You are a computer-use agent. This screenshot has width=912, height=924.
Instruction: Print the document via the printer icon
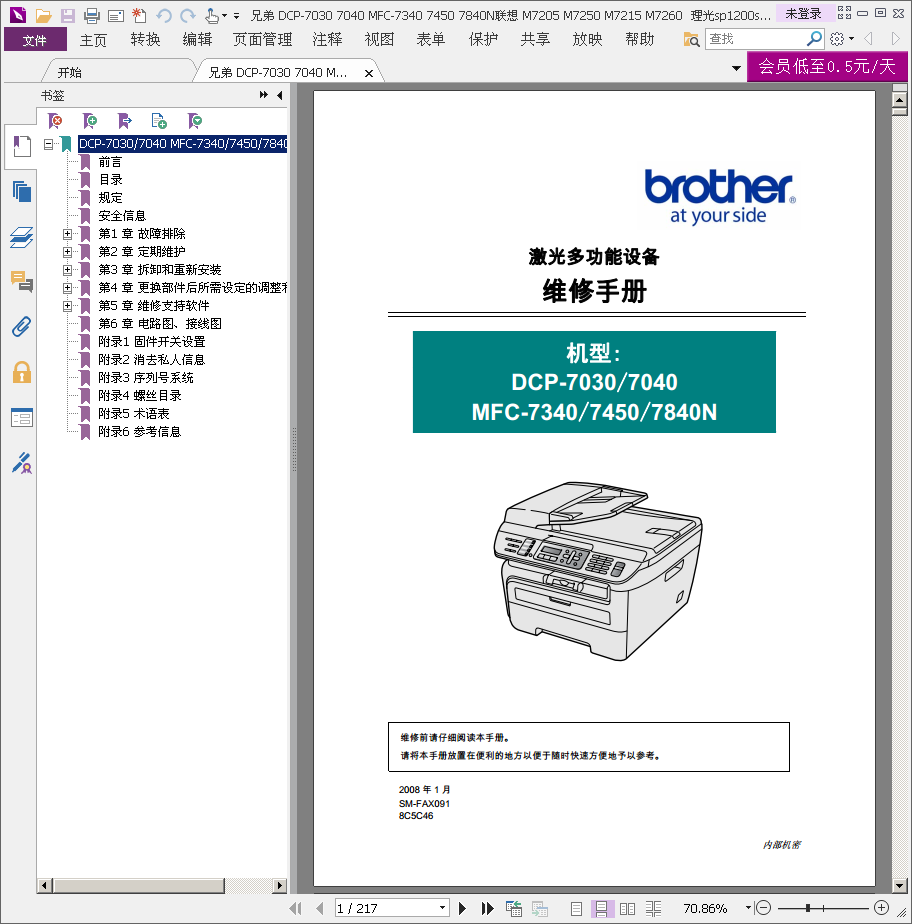pos(91,15)
